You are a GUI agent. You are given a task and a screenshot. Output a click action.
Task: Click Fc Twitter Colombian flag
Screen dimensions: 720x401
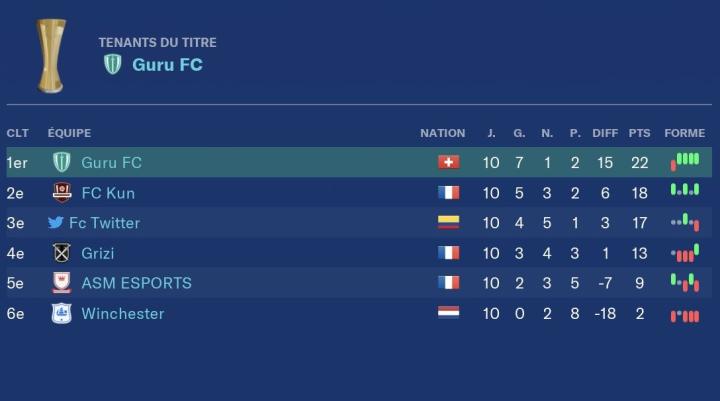(448, 223)
